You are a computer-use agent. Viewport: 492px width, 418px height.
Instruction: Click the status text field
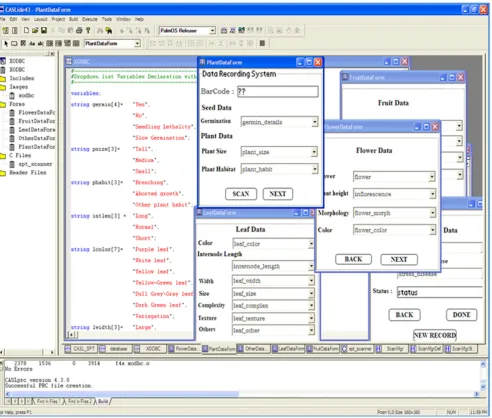[439, 292]
